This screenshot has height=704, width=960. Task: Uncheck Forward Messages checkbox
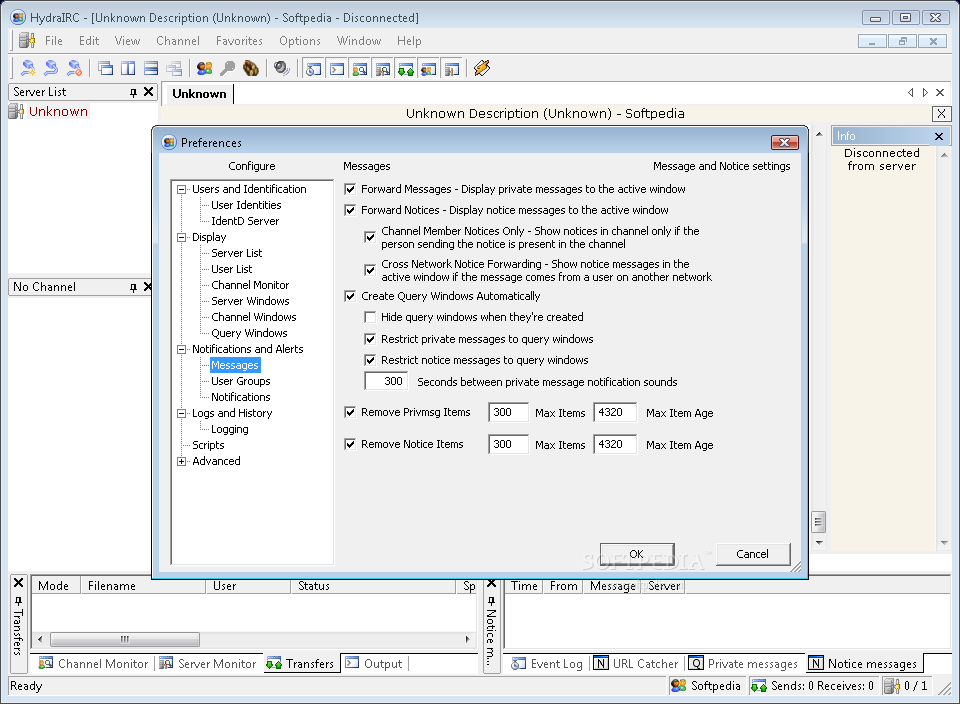coord(350,189)
